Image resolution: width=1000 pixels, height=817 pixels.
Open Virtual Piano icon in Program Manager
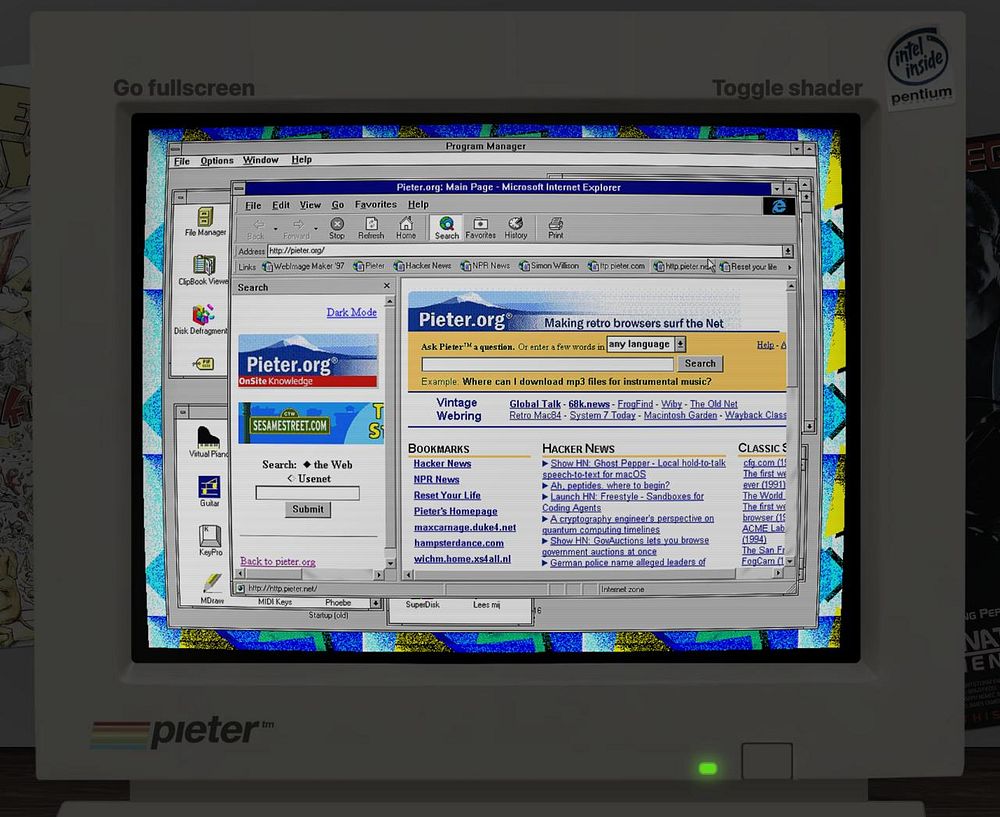208,442
